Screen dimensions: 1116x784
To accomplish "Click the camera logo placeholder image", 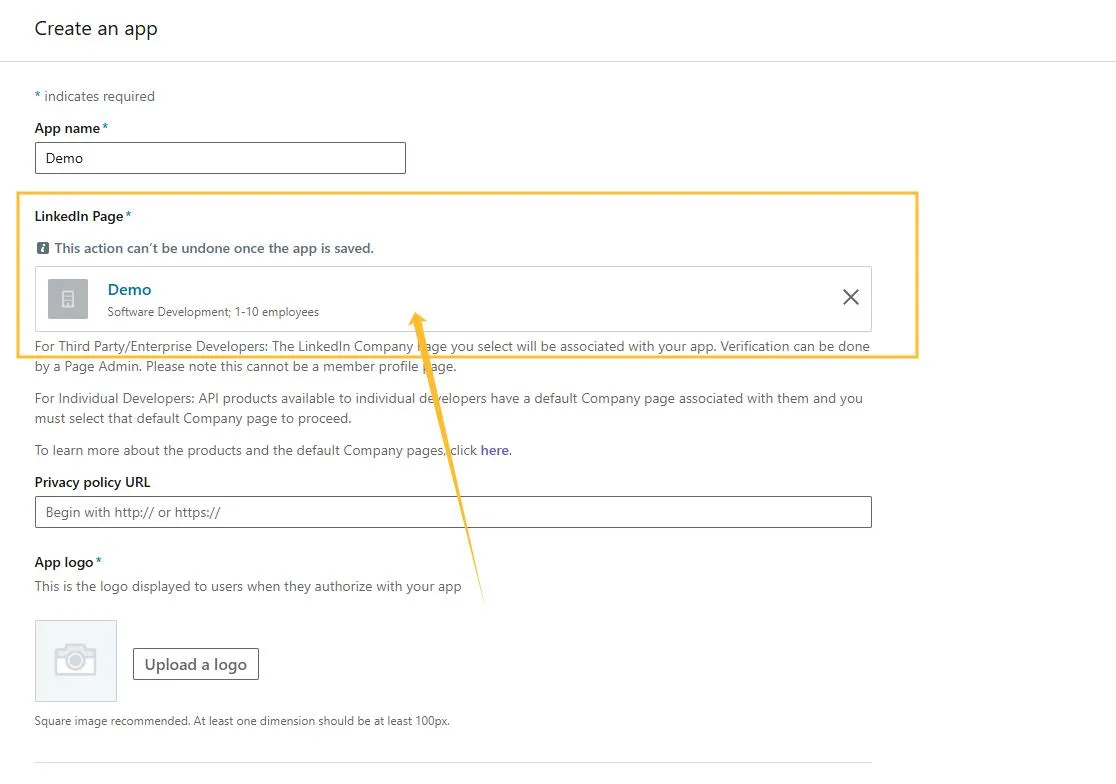I will pos(76,660).
